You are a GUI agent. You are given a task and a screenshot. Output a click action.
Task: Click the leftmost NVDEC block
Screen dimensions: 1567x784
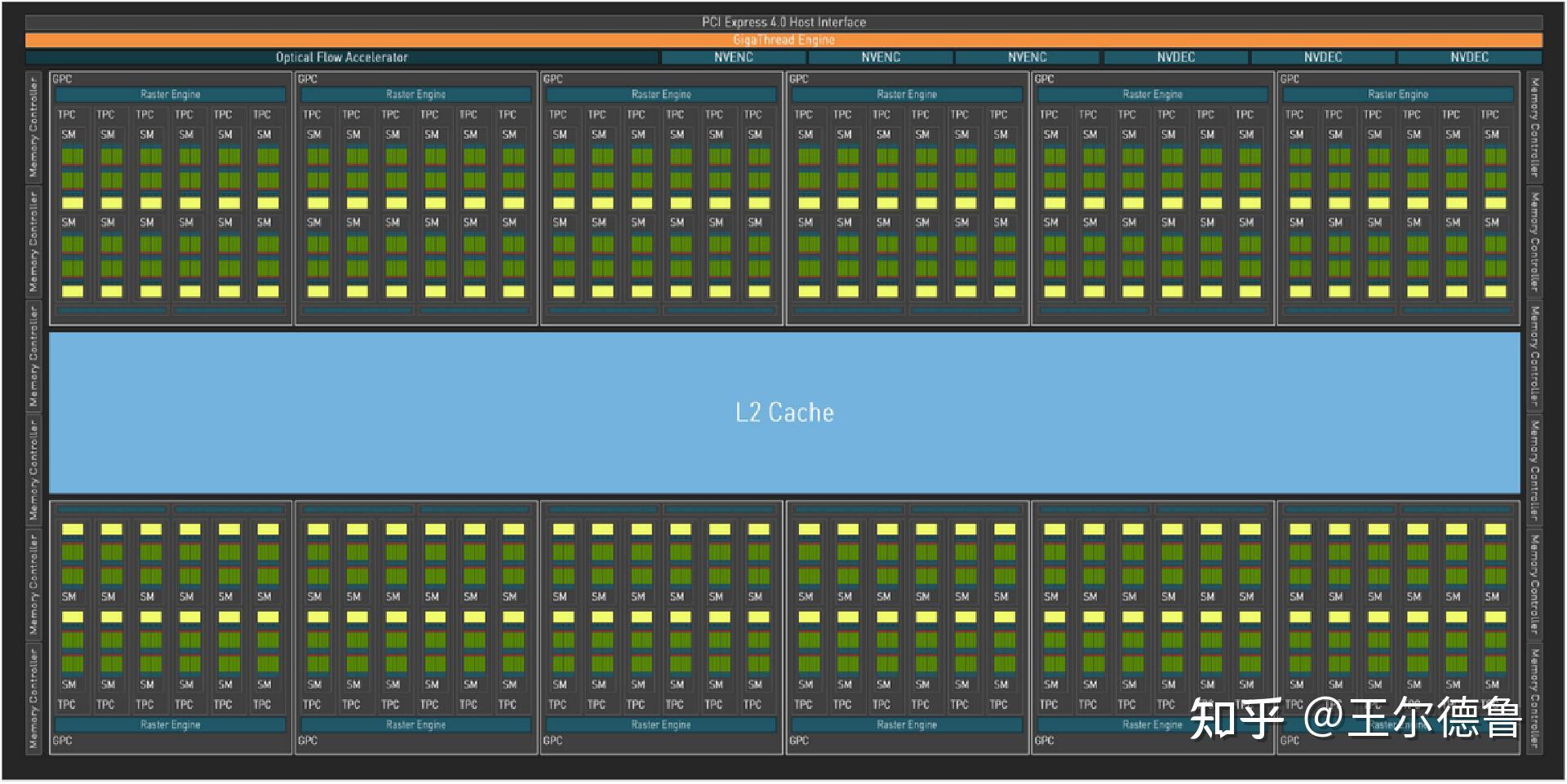[1175, 57]
